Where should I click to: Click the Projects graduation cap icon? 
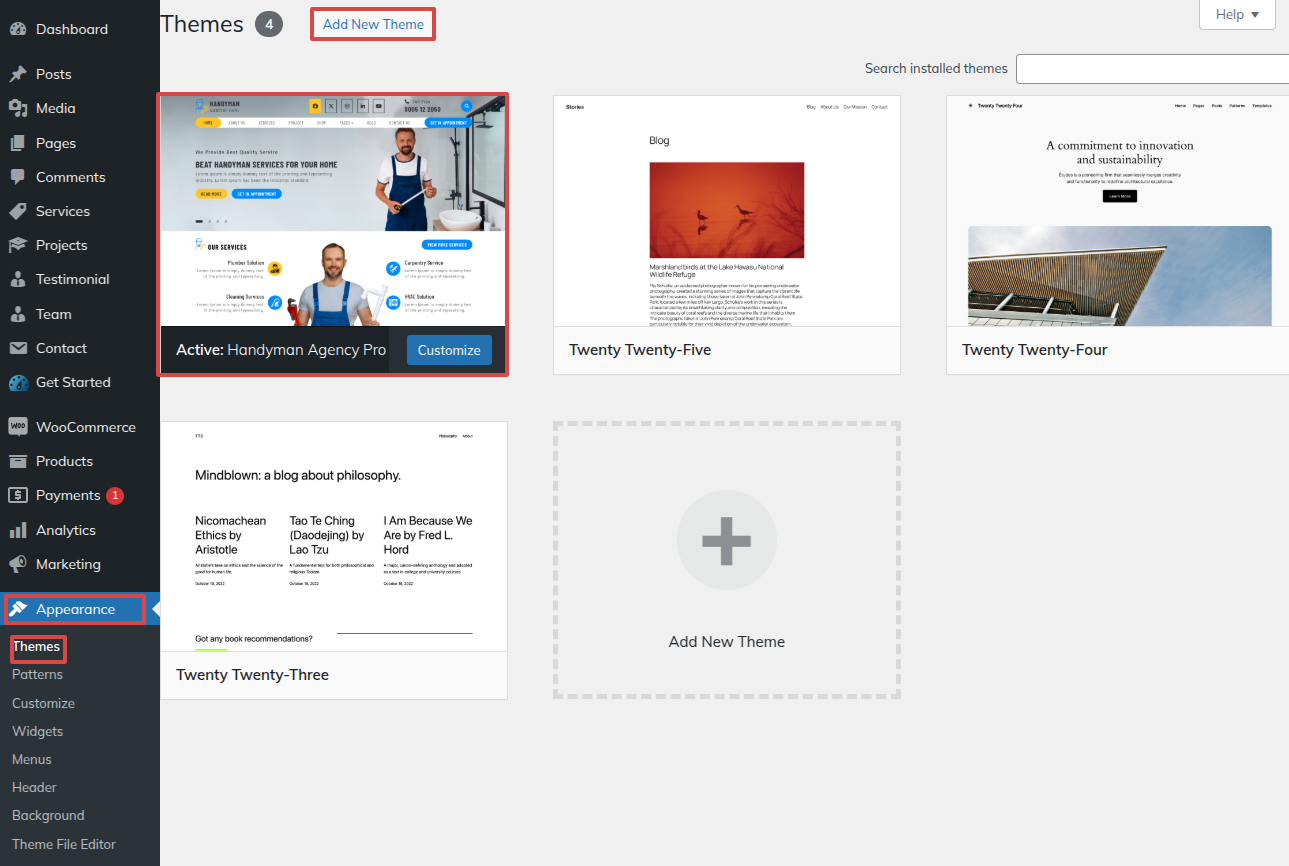pos(17,245)
